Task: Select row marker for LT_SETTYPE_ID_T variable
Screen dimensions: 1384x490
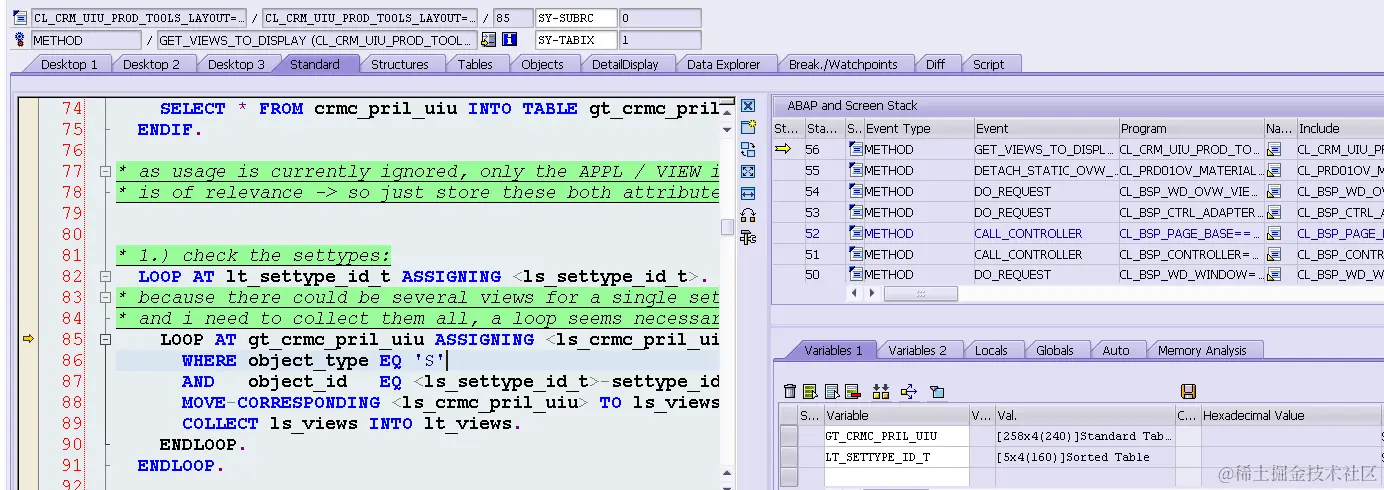Action: (789, 457)
